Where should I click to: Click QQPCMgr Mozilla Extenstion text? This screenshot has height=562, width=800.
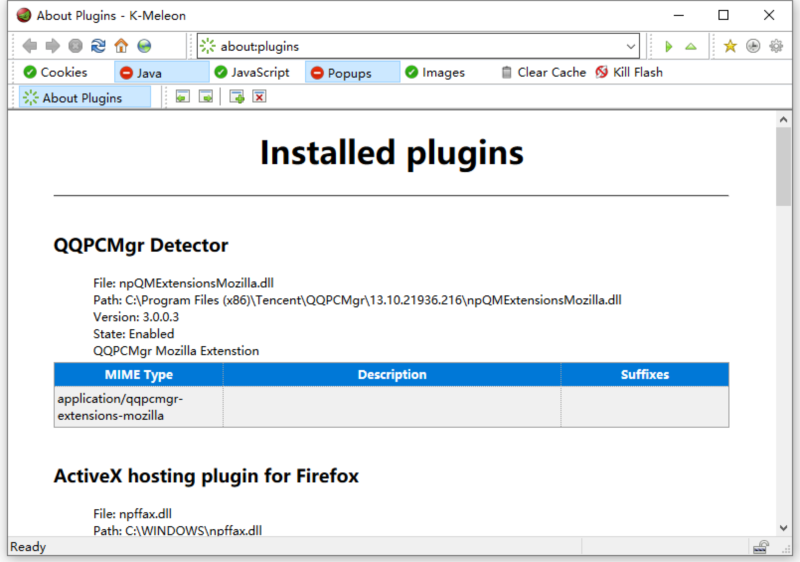coord(176,351)
